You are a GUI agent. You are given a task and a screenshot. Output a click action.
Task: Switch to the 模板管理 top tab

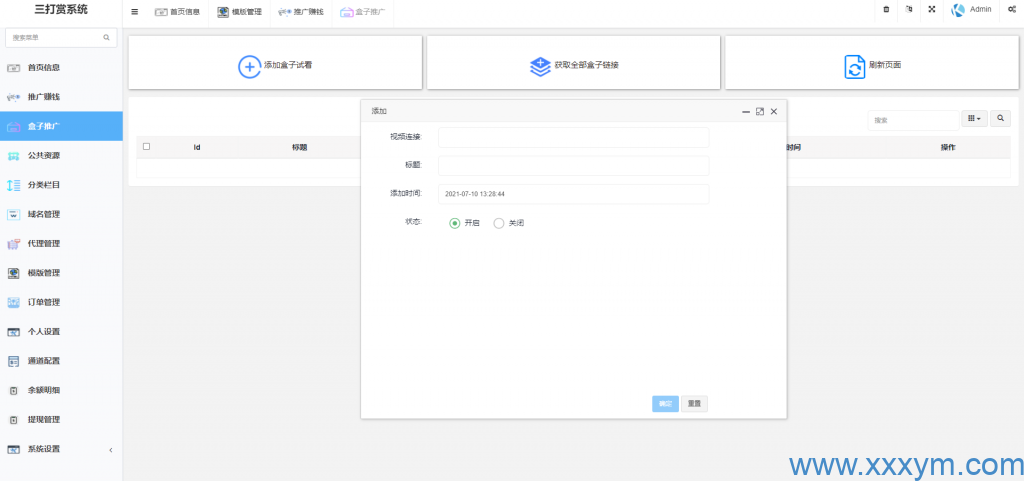click(x=240, y=12)
